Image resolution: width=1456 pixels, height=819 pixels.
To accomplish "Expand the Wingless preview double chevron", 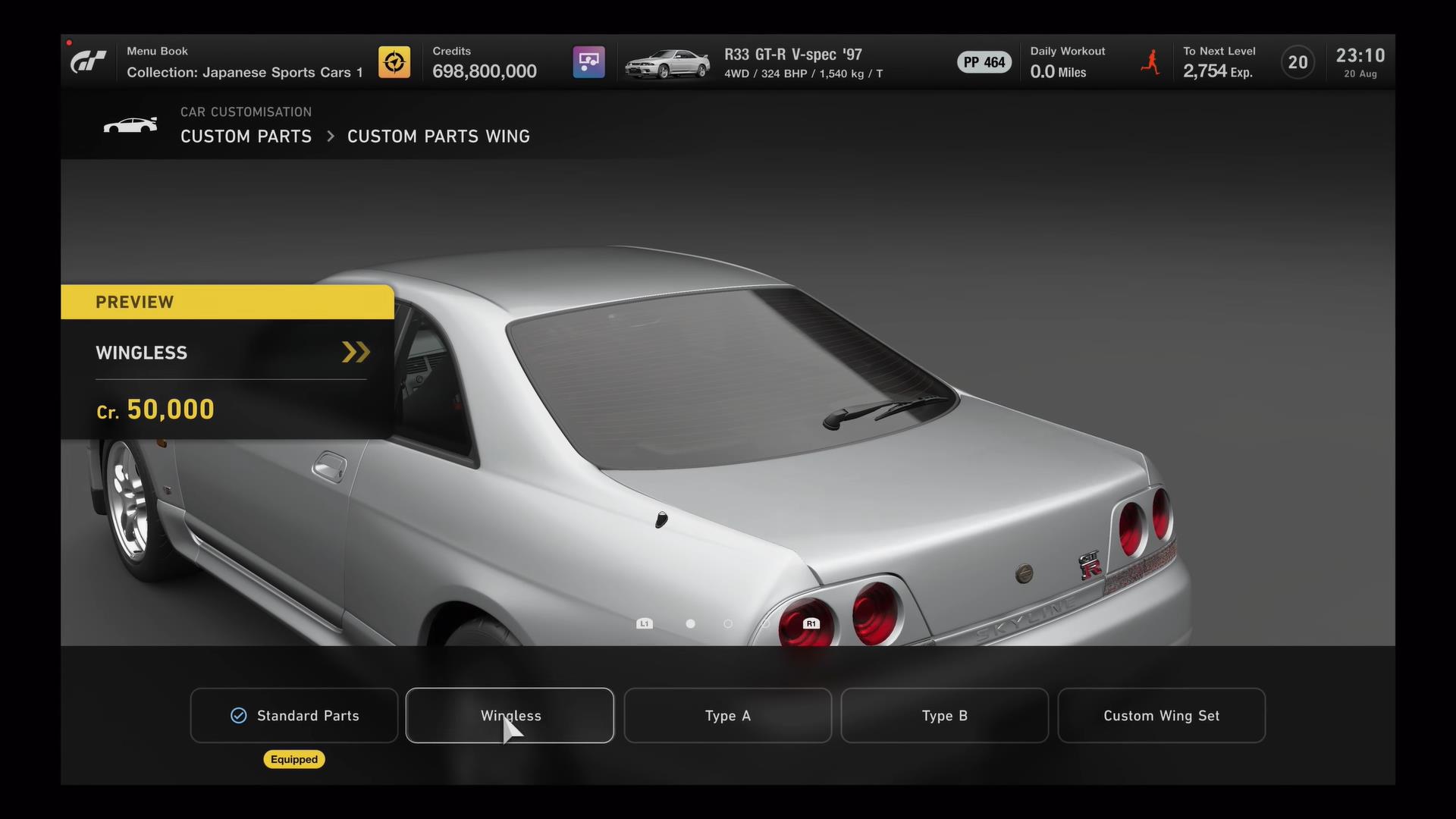I will pos(356,352).
